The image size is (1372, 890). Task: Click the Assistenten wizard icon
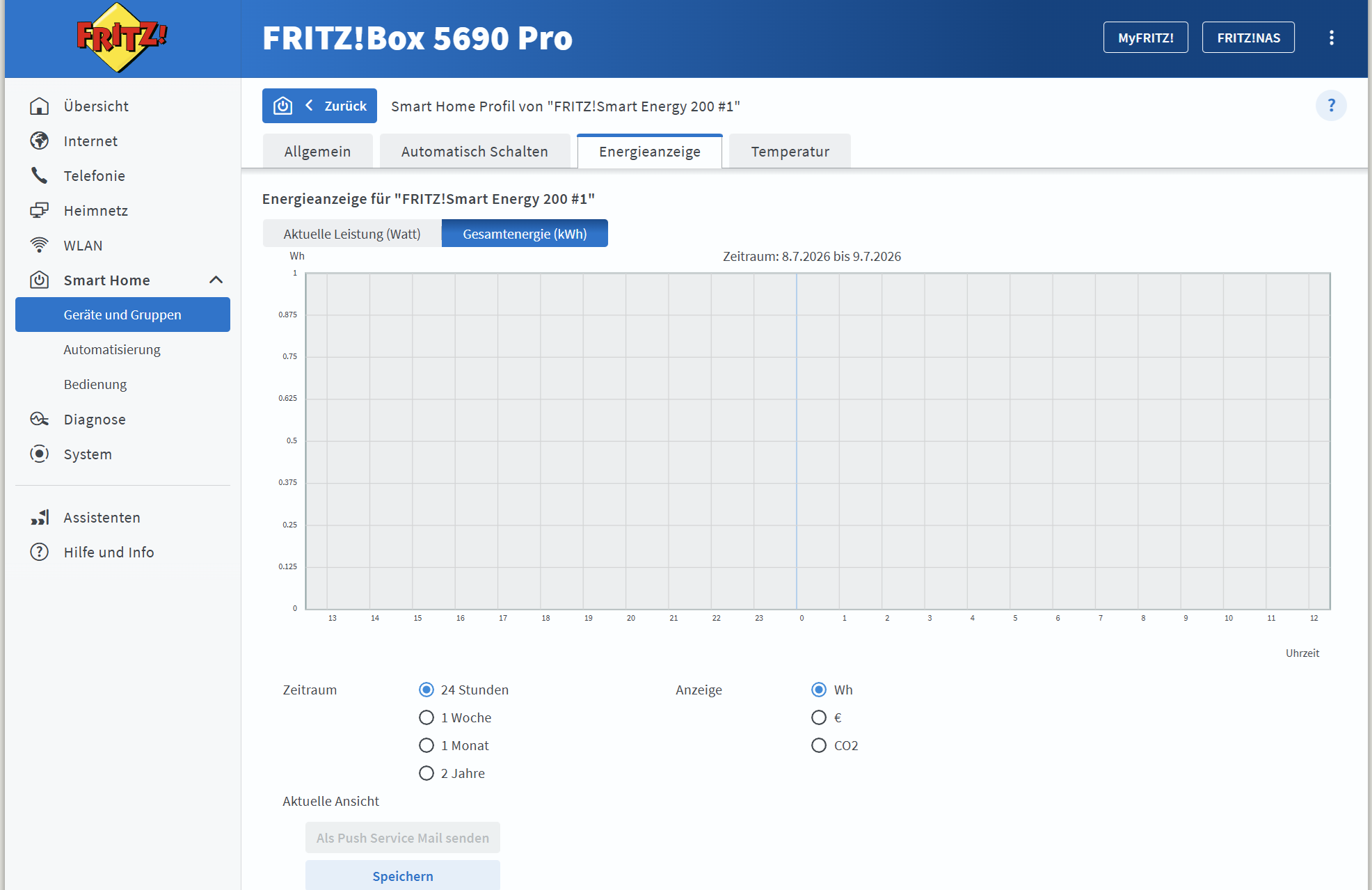point(40,517)
